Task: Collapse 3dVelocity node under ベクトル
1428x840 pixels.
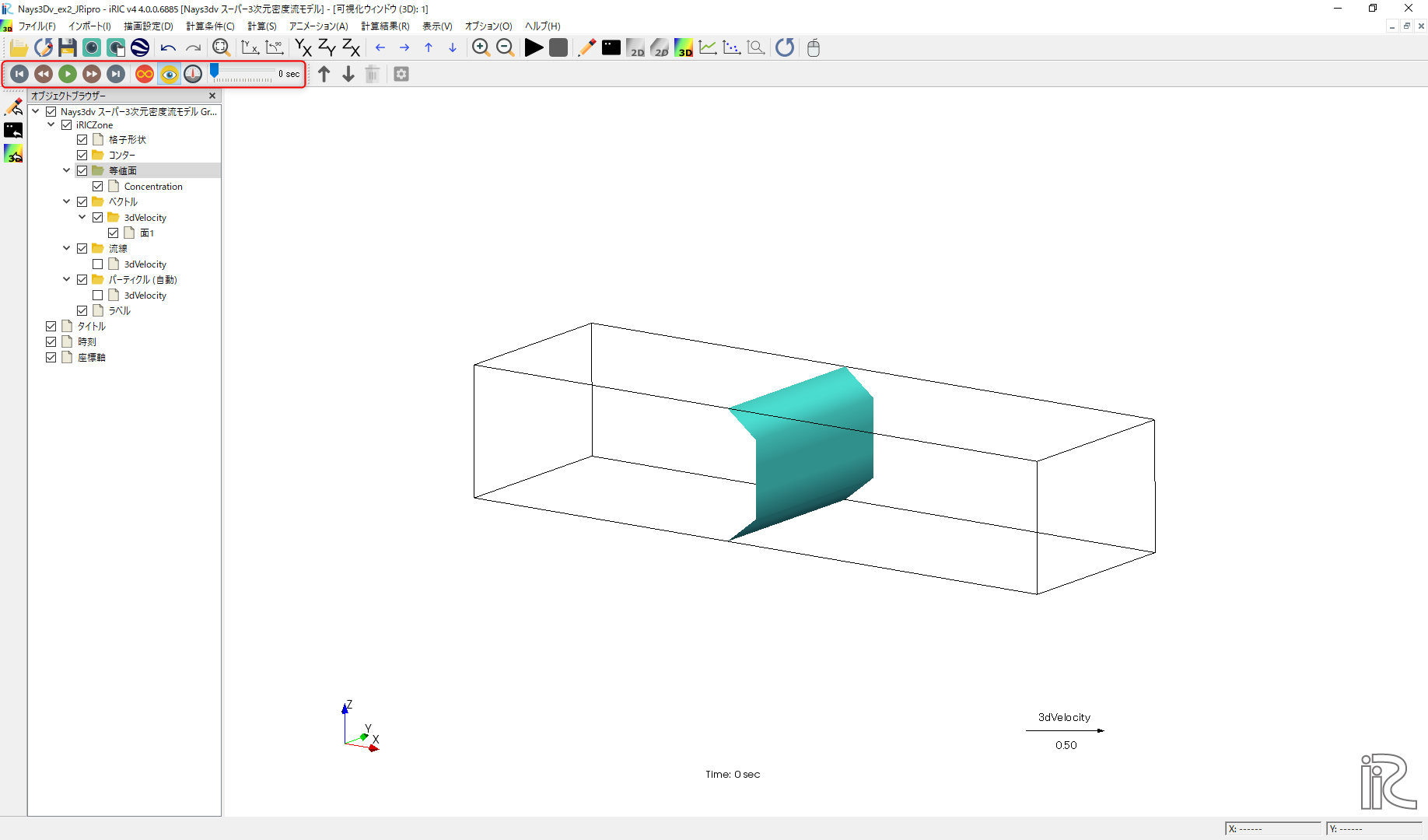Action: 82,217
